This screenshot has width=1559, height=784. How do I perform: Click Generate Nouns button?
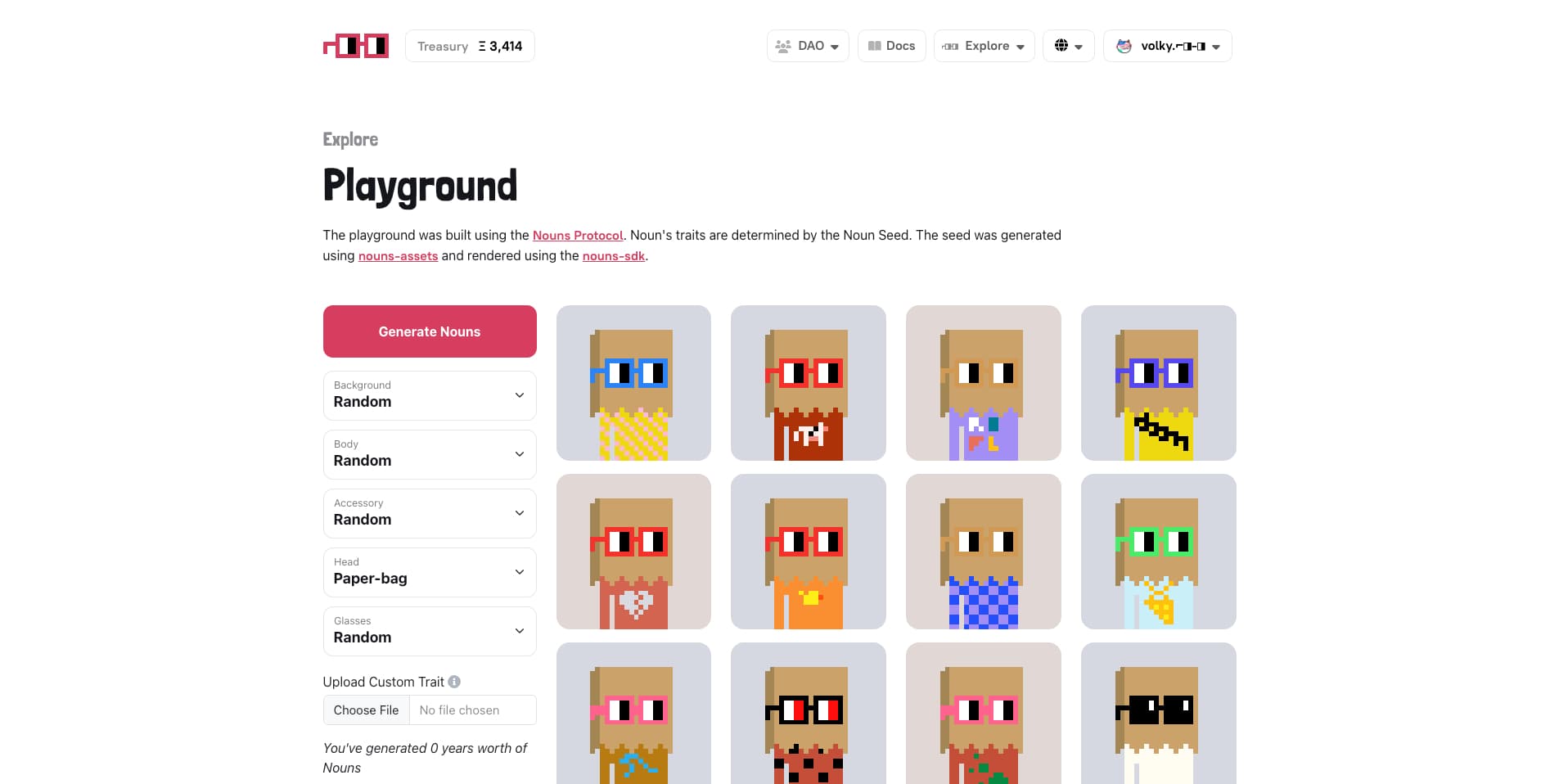430,331
